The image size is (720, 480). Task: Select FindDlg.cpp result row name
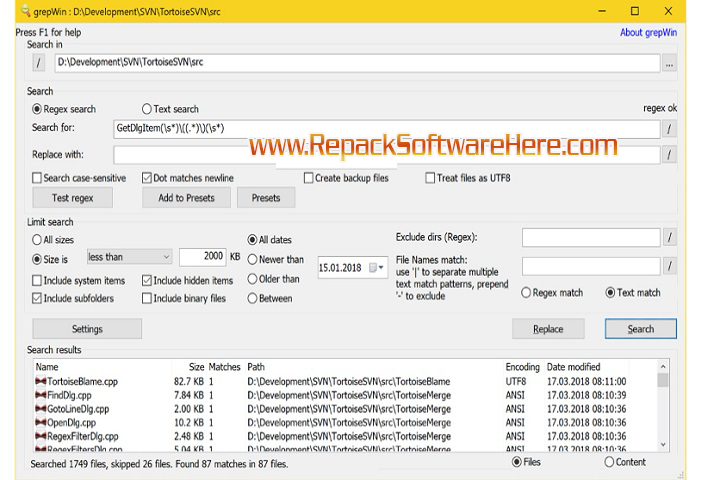point(69,395)
